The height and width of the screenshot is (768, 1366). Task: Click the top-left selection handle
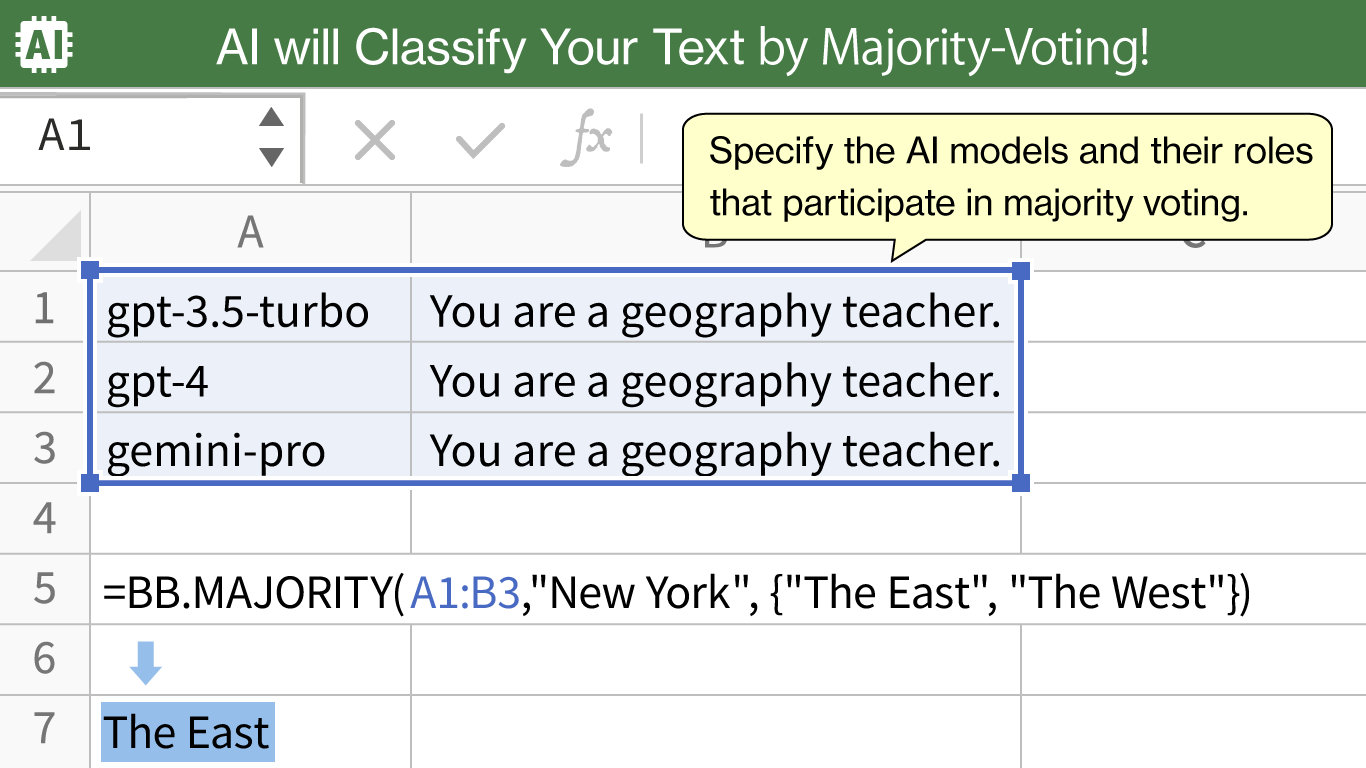point(89,271)
